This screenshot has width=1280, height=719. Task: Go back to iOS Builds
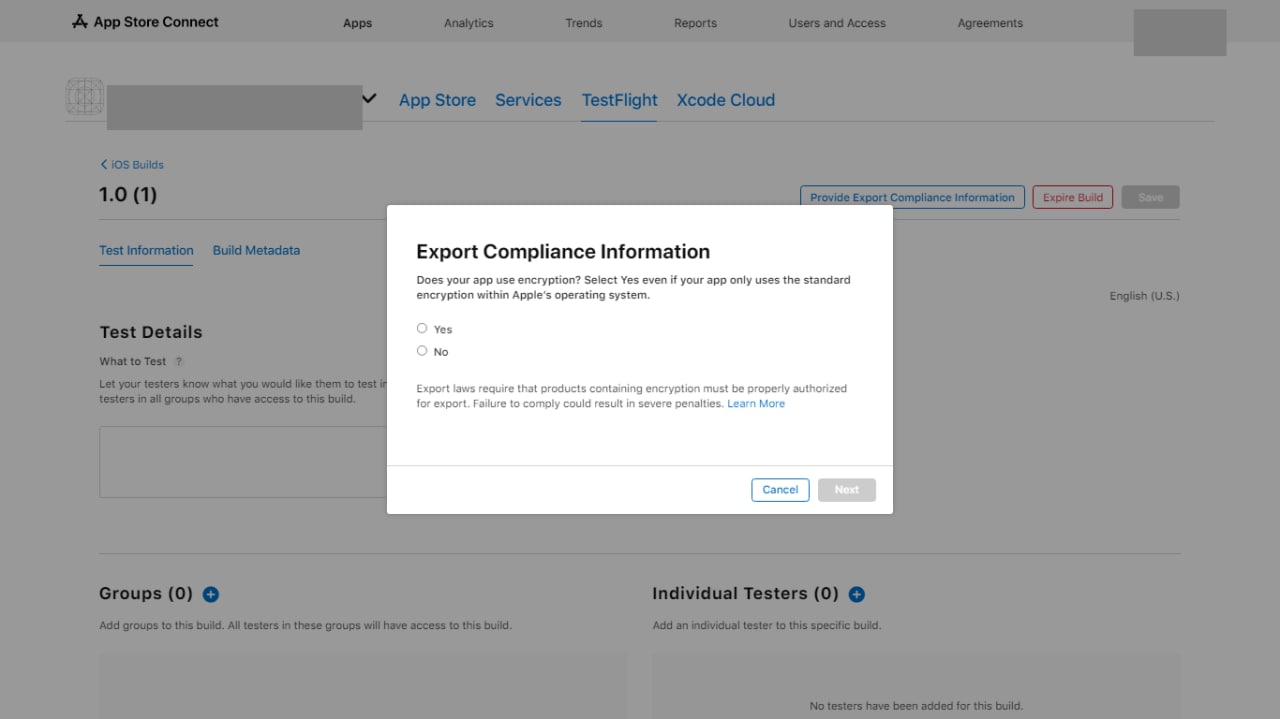(132, 164)
